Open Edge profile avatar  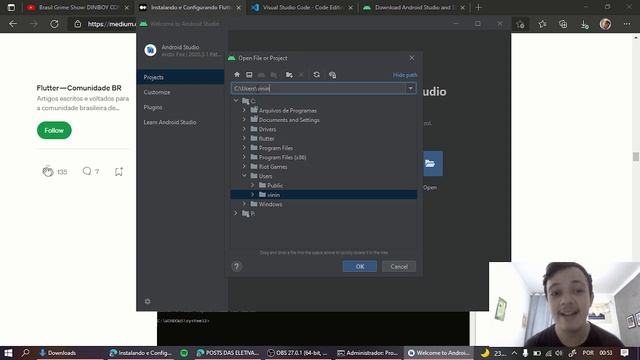pos(605,24)
